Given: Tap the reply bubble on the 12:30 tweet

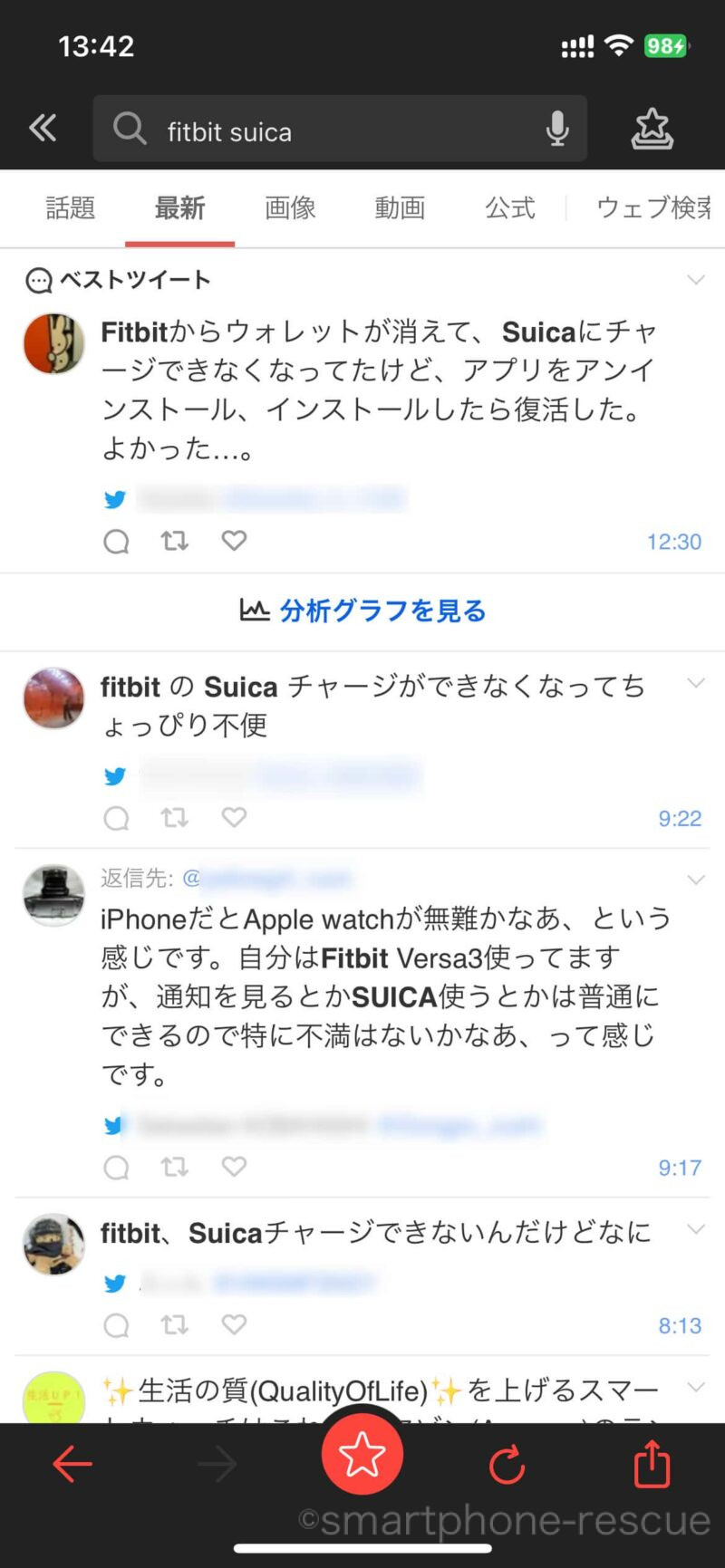Looking at the screenshot, I should [x=116, y=542].
